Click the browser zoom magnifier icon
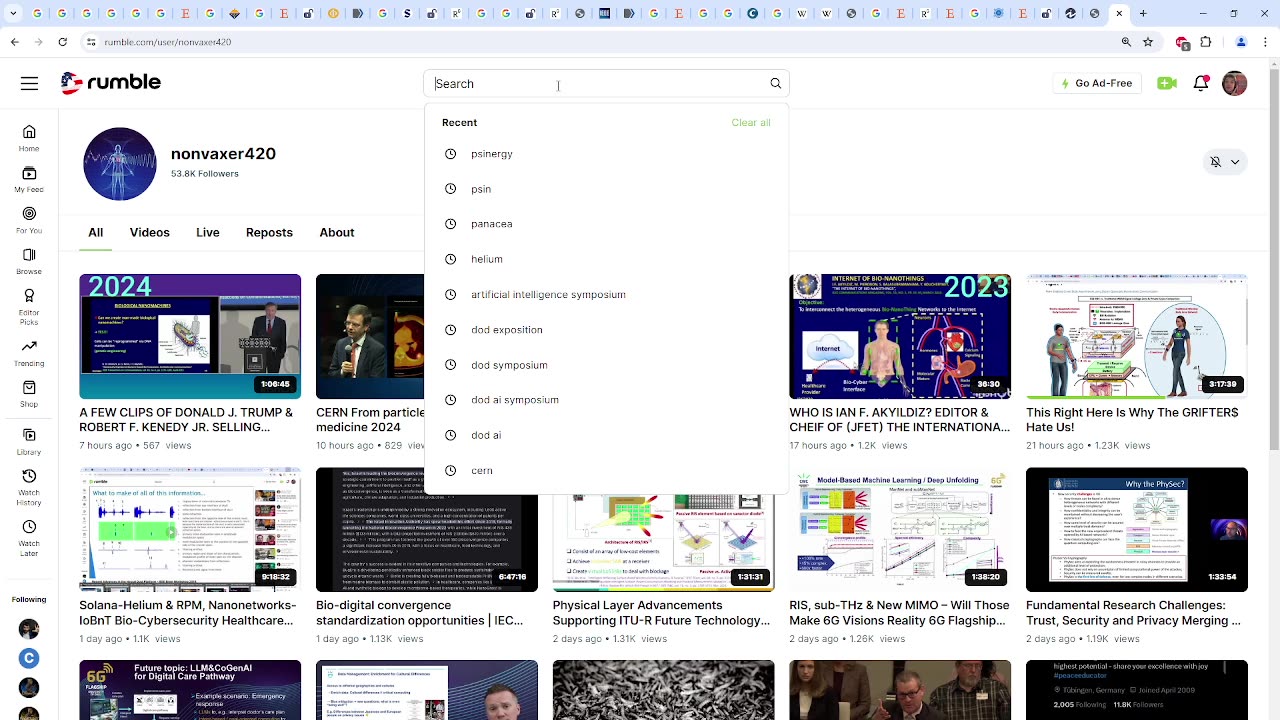 (x=1126, y=42)
